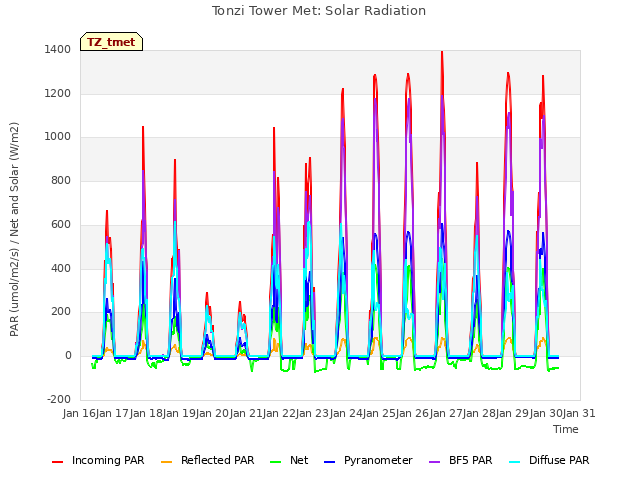Viewport: 640px width, 480px height.
Task: Click the blue Pyranometer legend swatch
Action: 329,462
